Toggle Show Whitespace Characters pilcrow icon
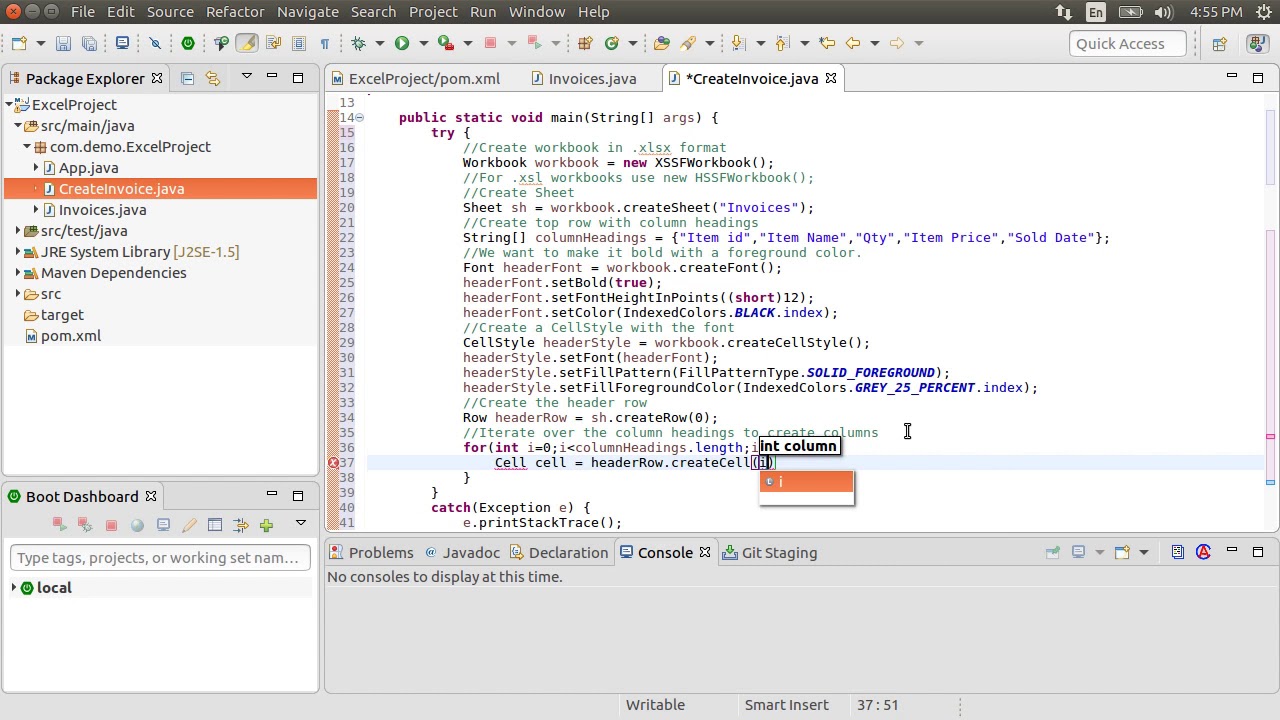 324,43
